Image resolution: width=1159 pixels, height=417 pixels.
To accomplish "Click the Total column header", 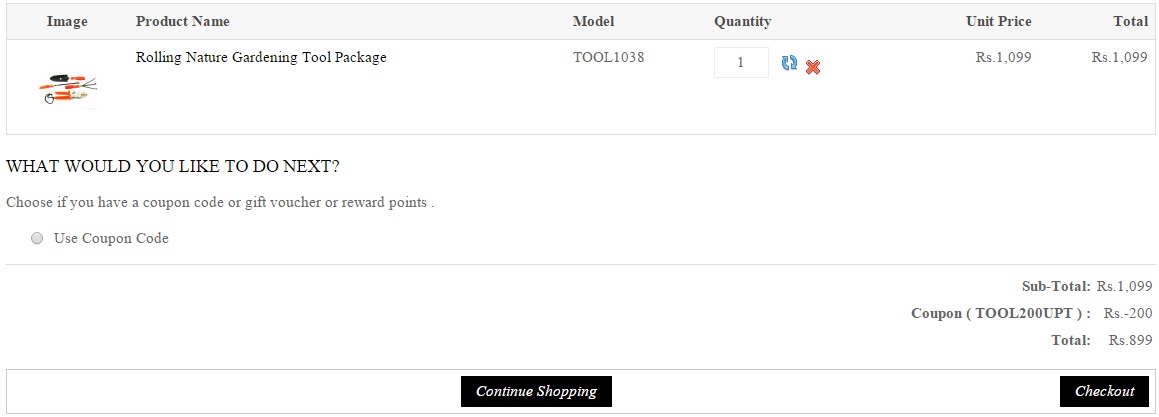I will point(1130,21).
